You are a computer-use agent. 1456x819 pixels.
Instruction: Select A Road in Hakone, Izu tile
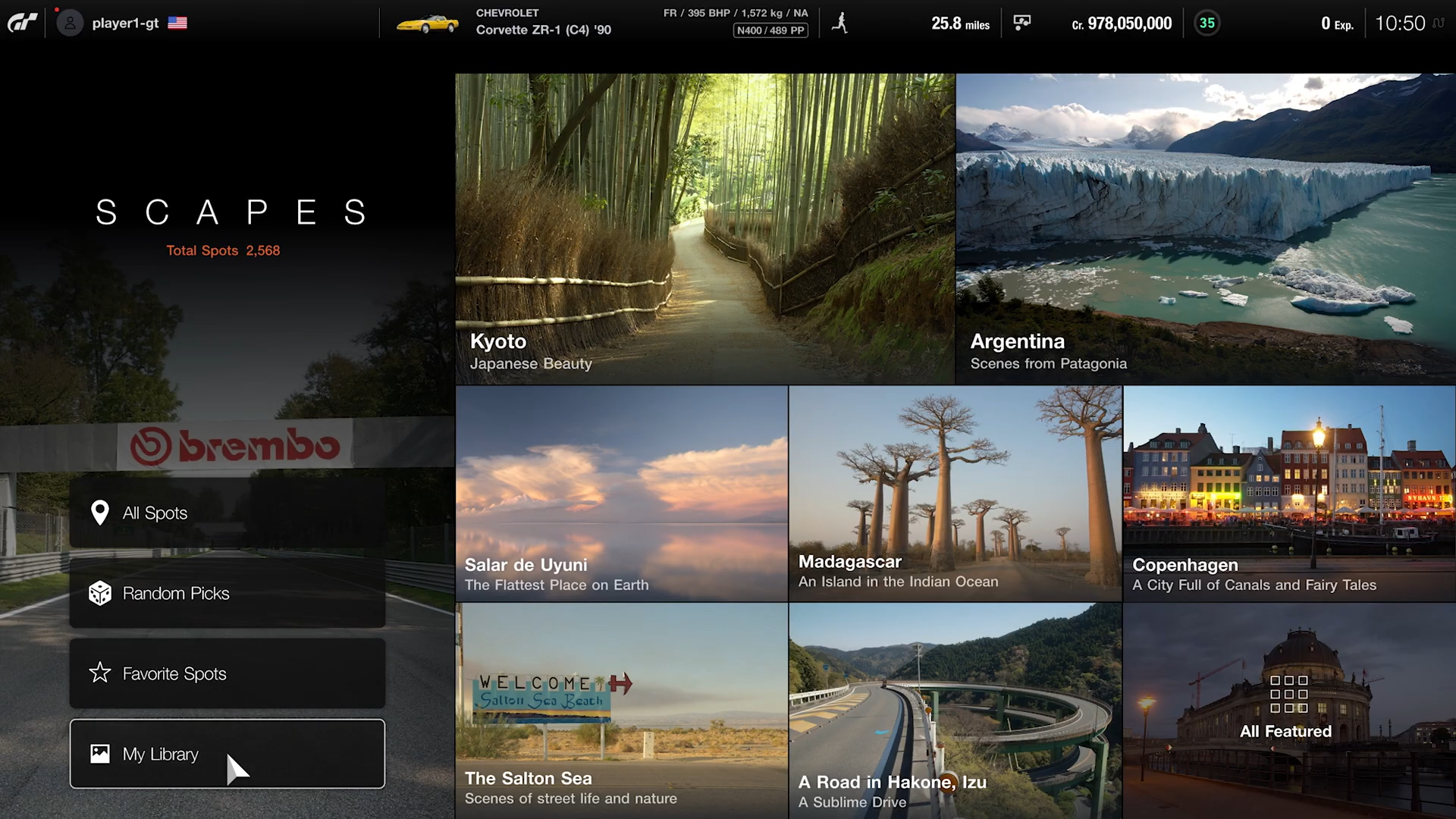tap(955, 711)
